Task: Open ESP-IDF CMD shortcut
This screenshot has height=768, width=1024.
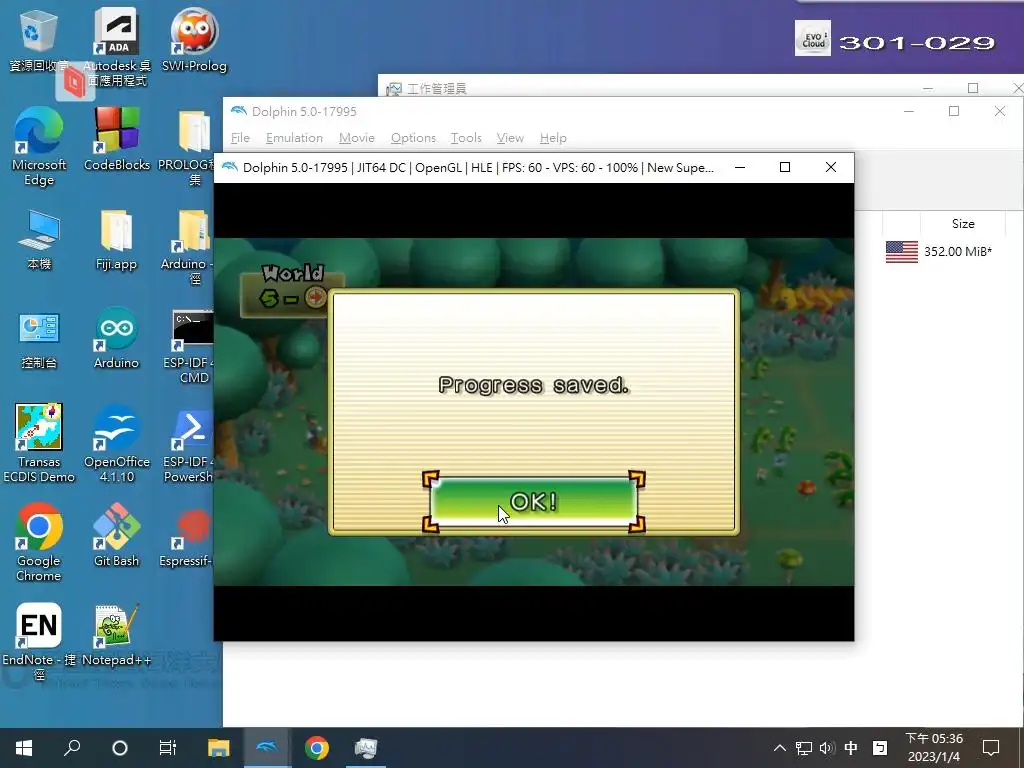Action: [x=189, y=346]
